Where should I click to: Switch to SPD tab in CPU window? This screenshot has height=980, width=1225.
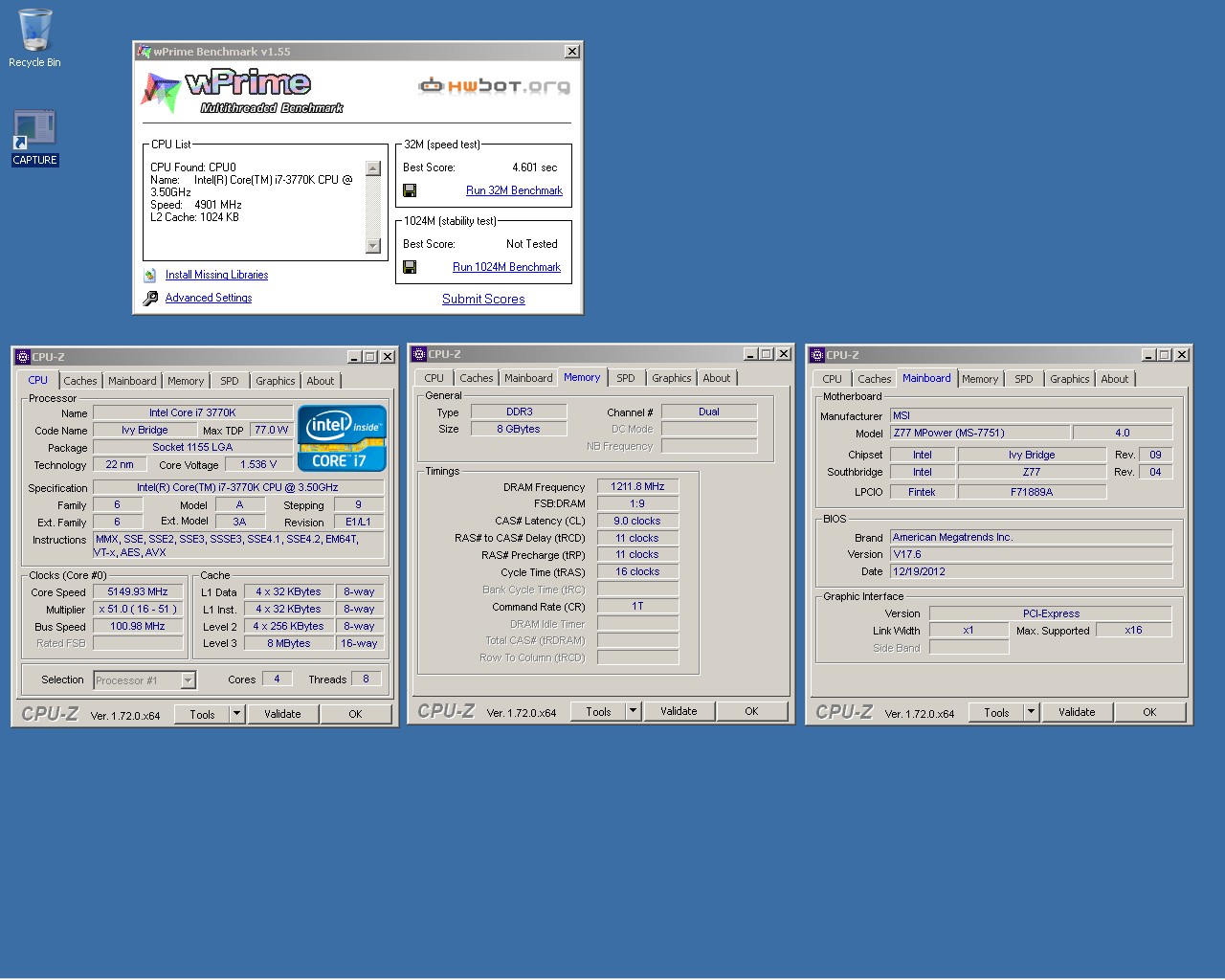coord(230,381)
